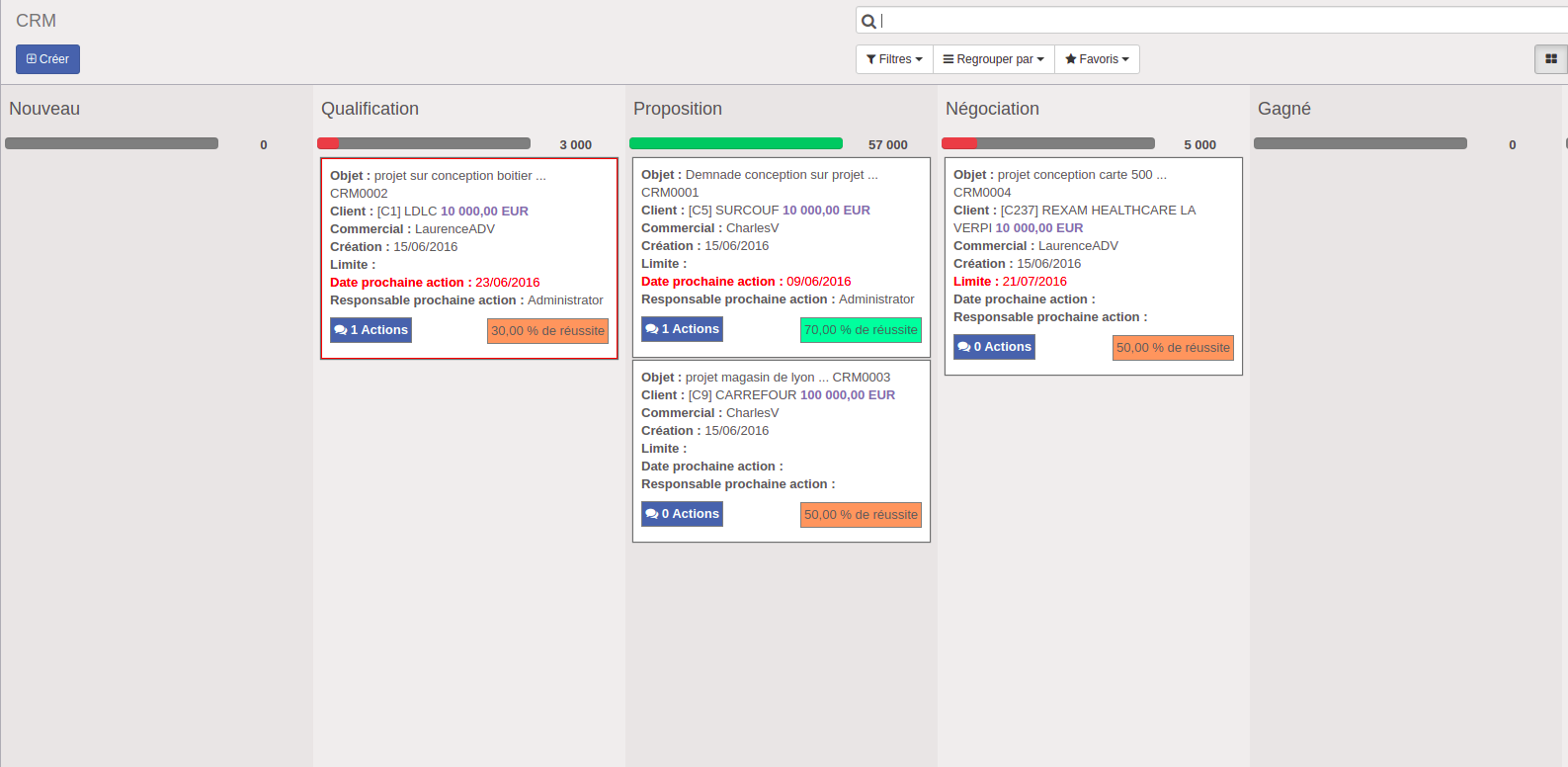Open the Favoris dropdown
Image resolution: width=1568 pixels, height=767 pixels.
click(1097, 59)
